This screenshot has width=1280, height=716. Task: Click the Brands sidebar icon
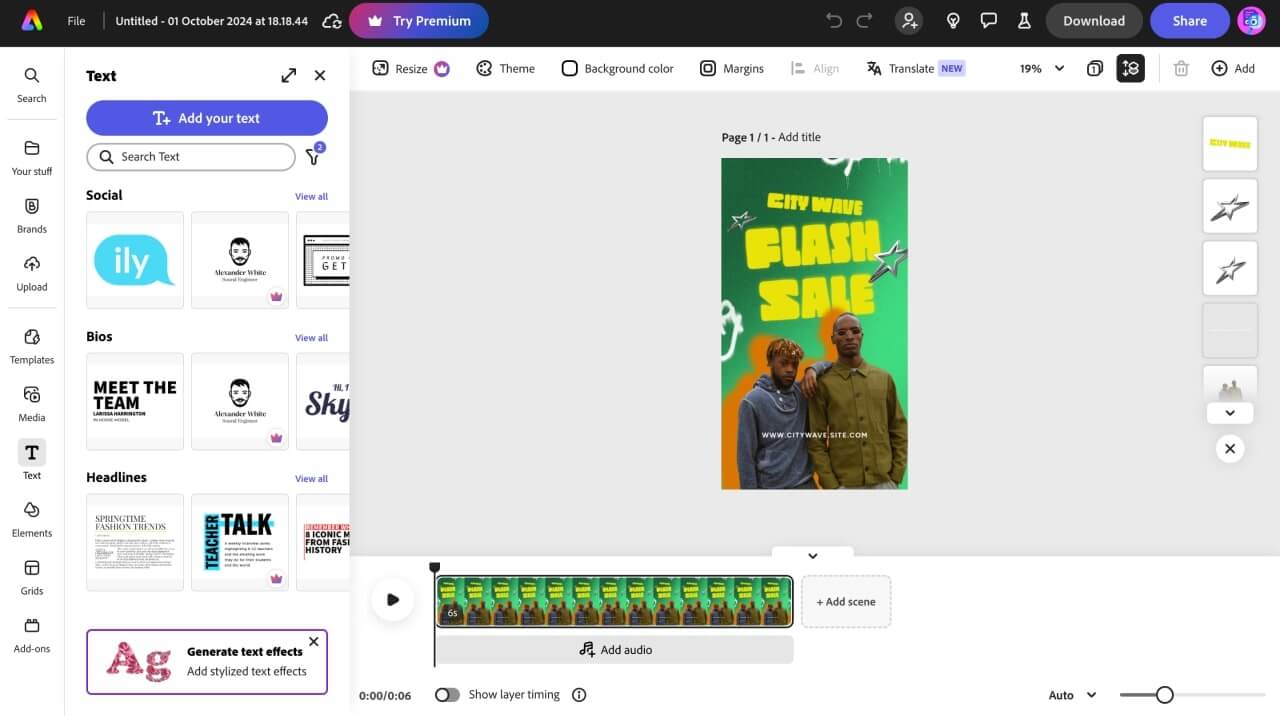[x=32, y=214]
